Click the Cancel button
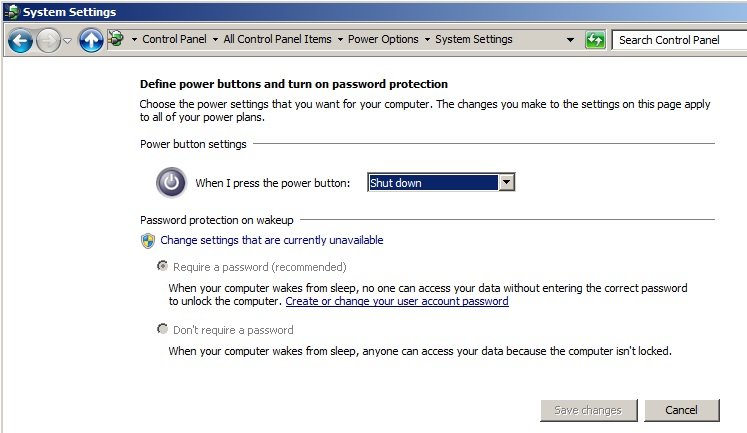The image size is (747, 433). tap(681, 410)
